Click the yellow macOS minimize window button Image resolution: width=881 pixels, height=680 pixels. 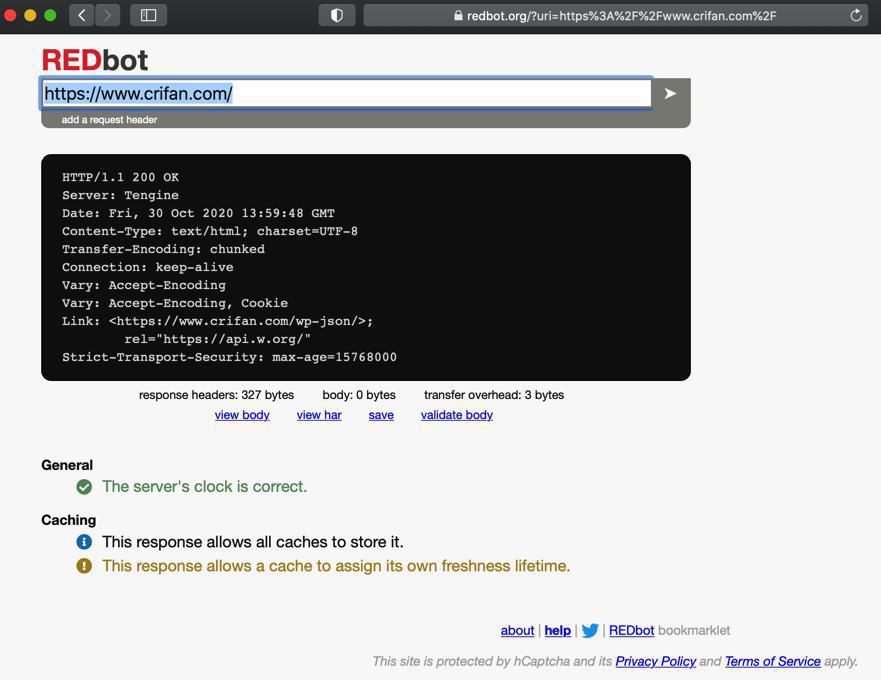pos(30,15)
